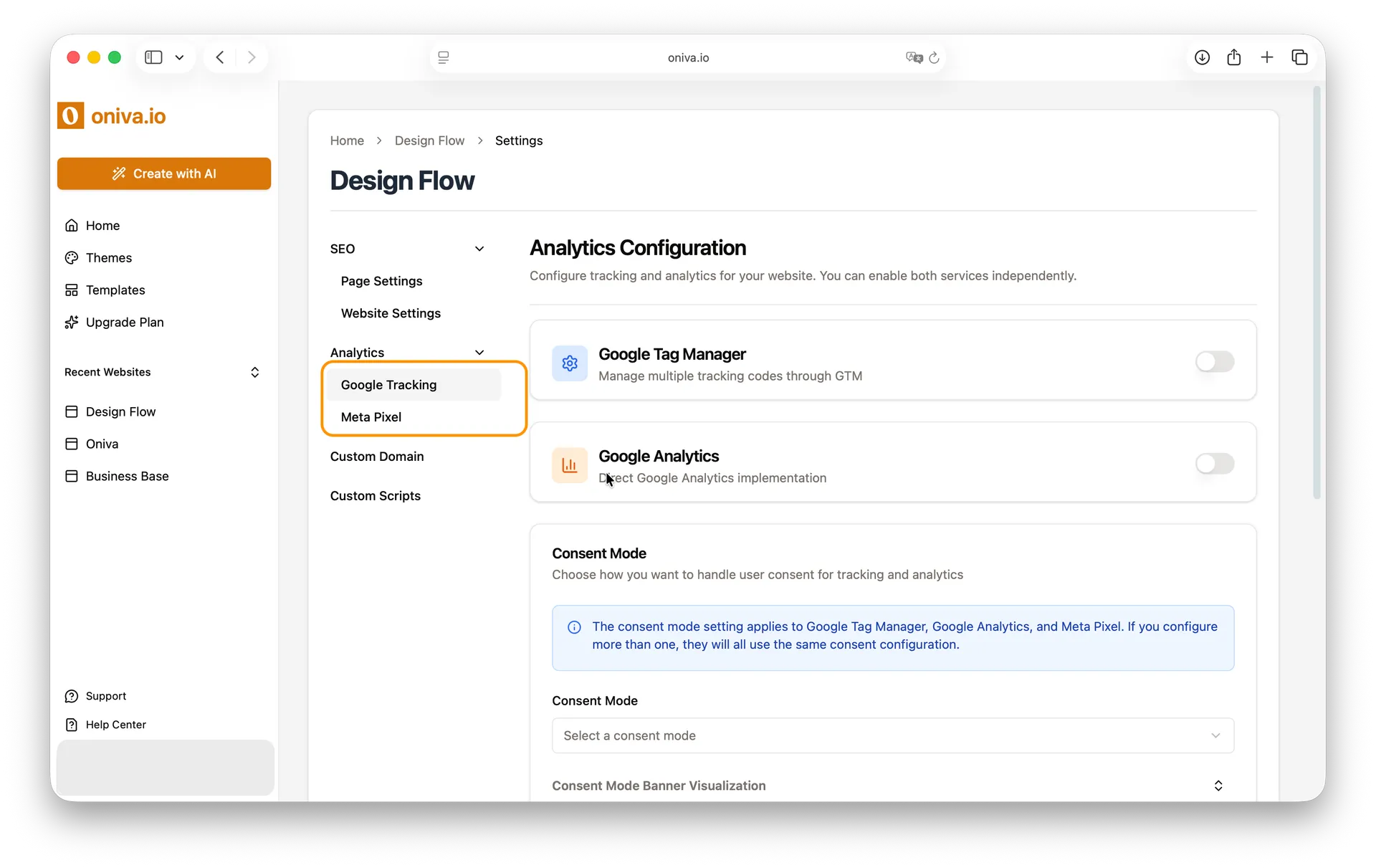
Task: Click the Google Tag Manager gear icon
Action: pyautogui.click(x=569, y=363)
